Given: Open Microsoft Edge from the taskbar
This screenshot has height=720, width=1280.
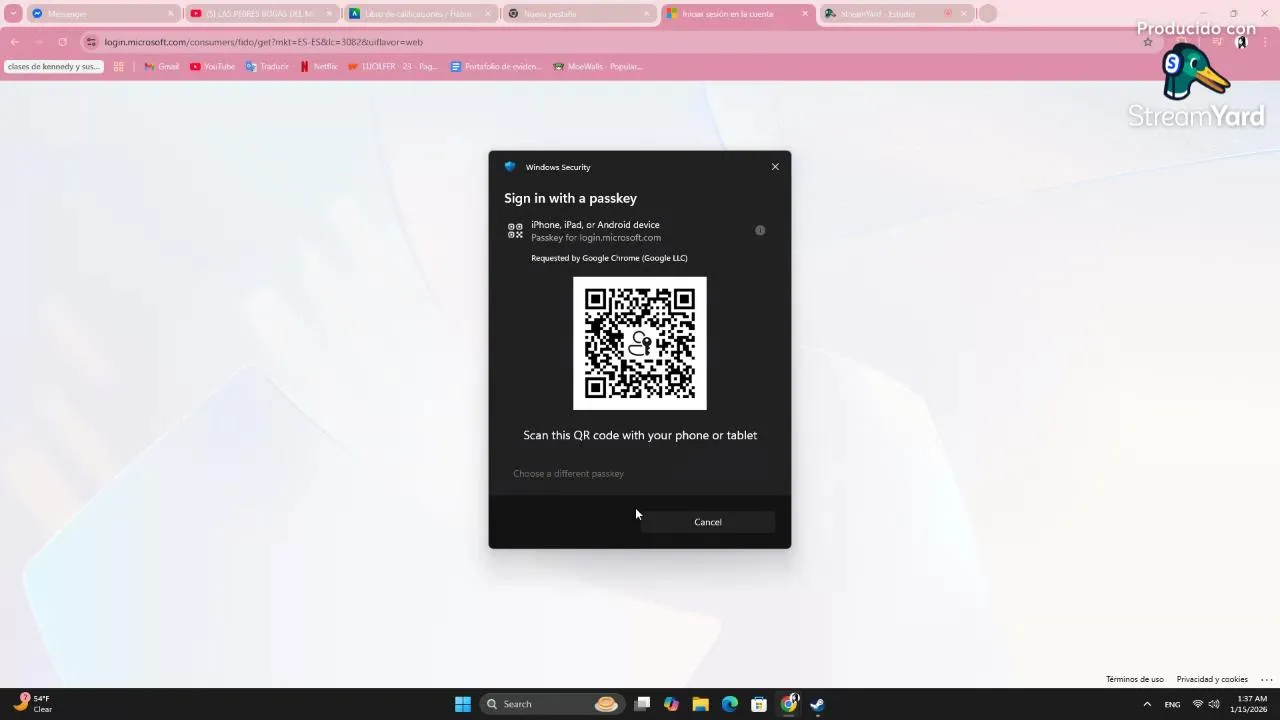Looking at the screenshot, I should 730,704.
